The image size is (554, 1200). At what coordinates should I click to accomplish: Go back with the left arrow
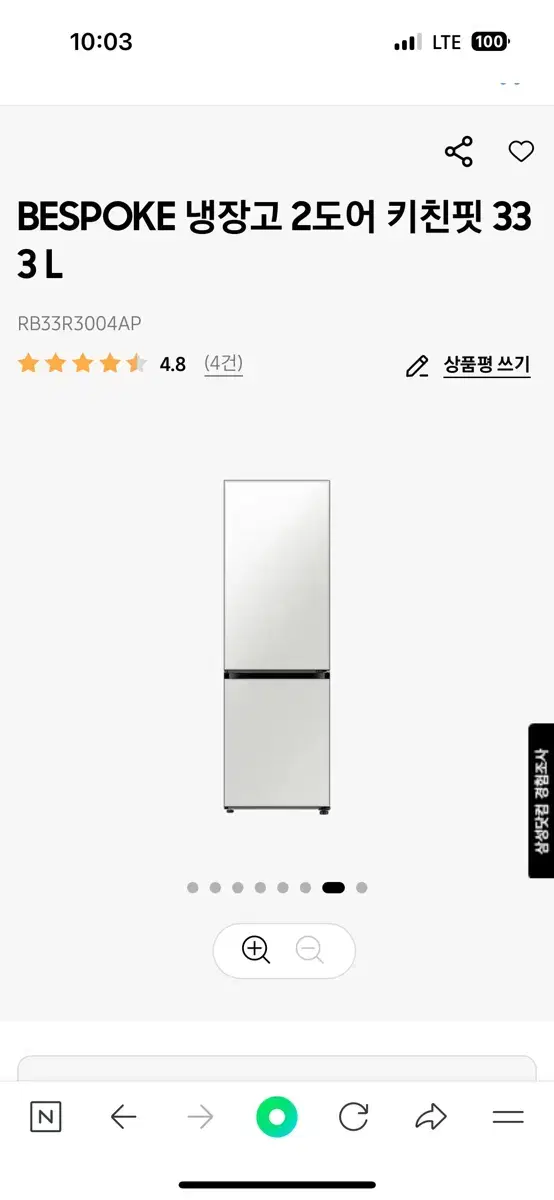tap(123, 1117)
